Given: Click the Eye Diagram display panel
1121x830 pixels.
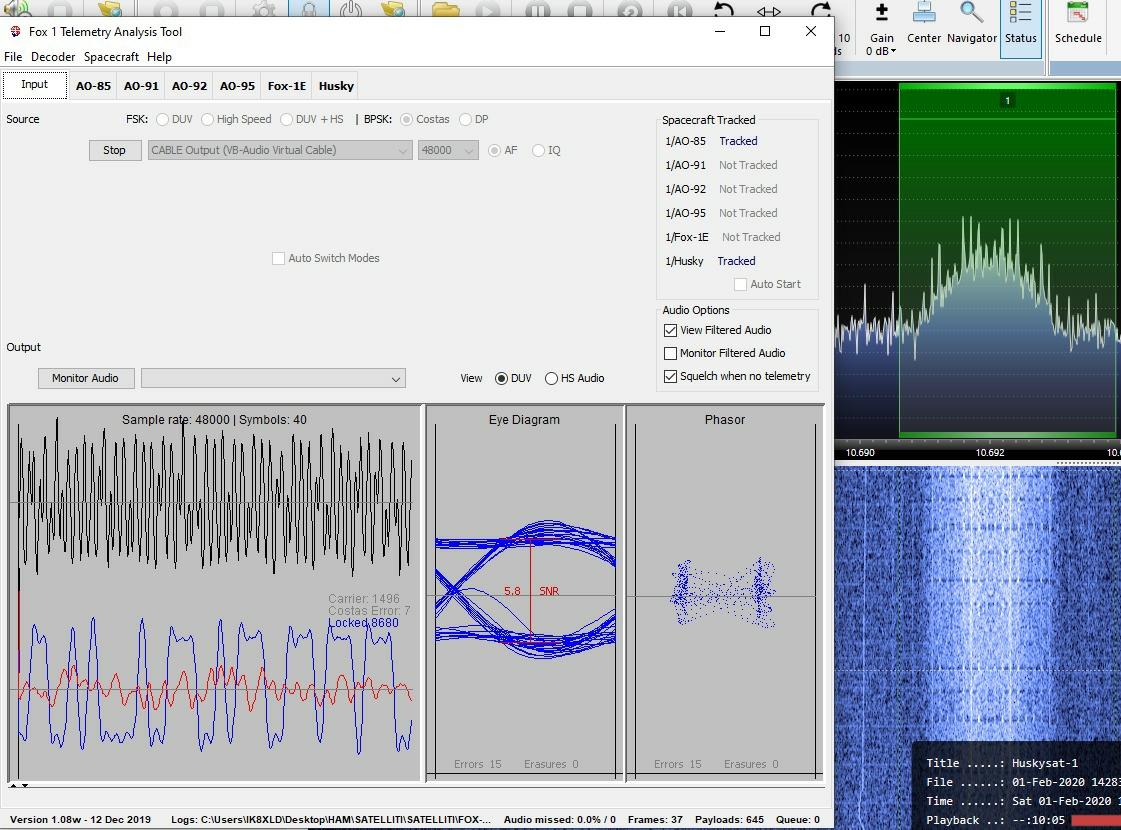Looking at the screenshot, I should [525, 592].
